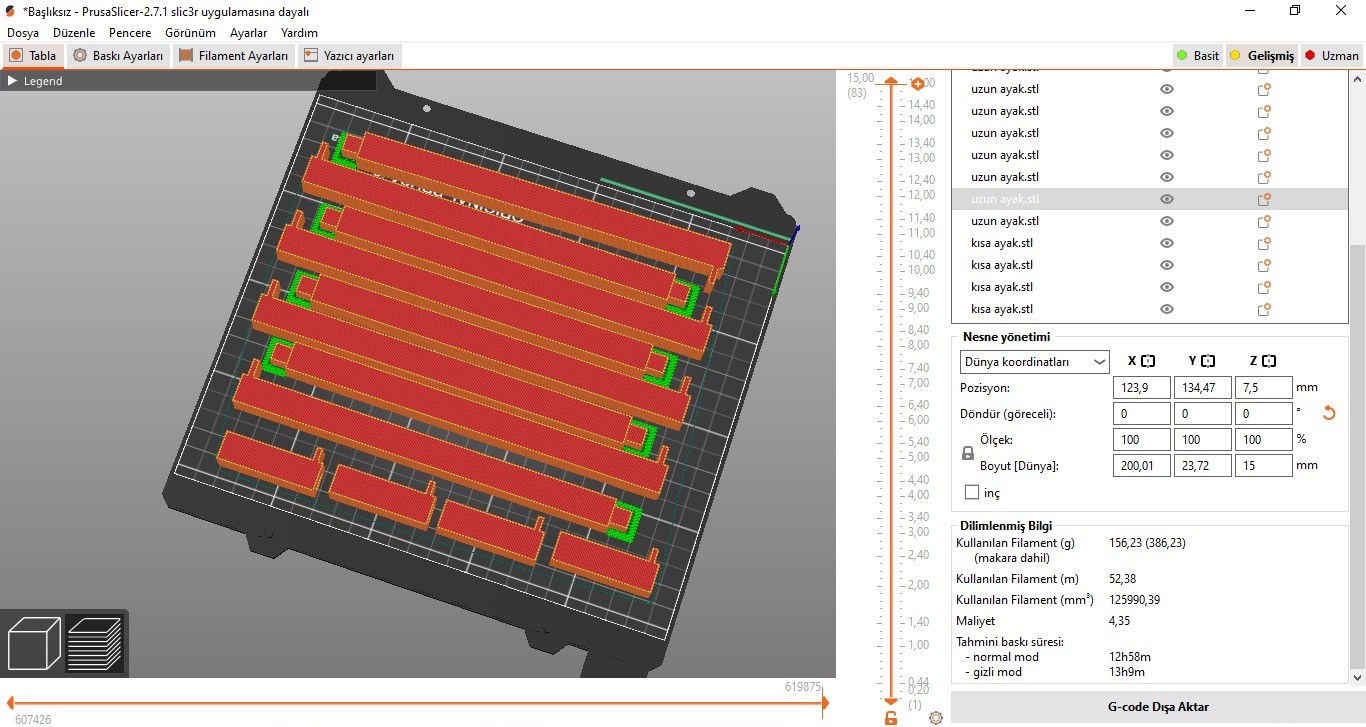Image resolution: width=1366 pixels, height=727 pixels.
Task: Click the padlock icon below the vertical layer slider
Action: click(890, 717)
